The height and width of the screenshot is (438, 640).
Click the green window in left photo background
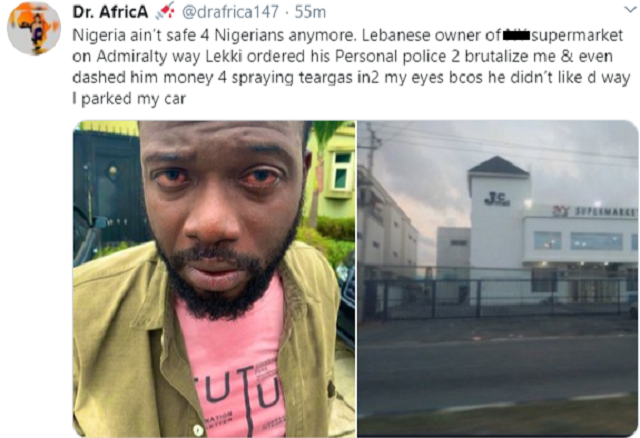(342, 170)
